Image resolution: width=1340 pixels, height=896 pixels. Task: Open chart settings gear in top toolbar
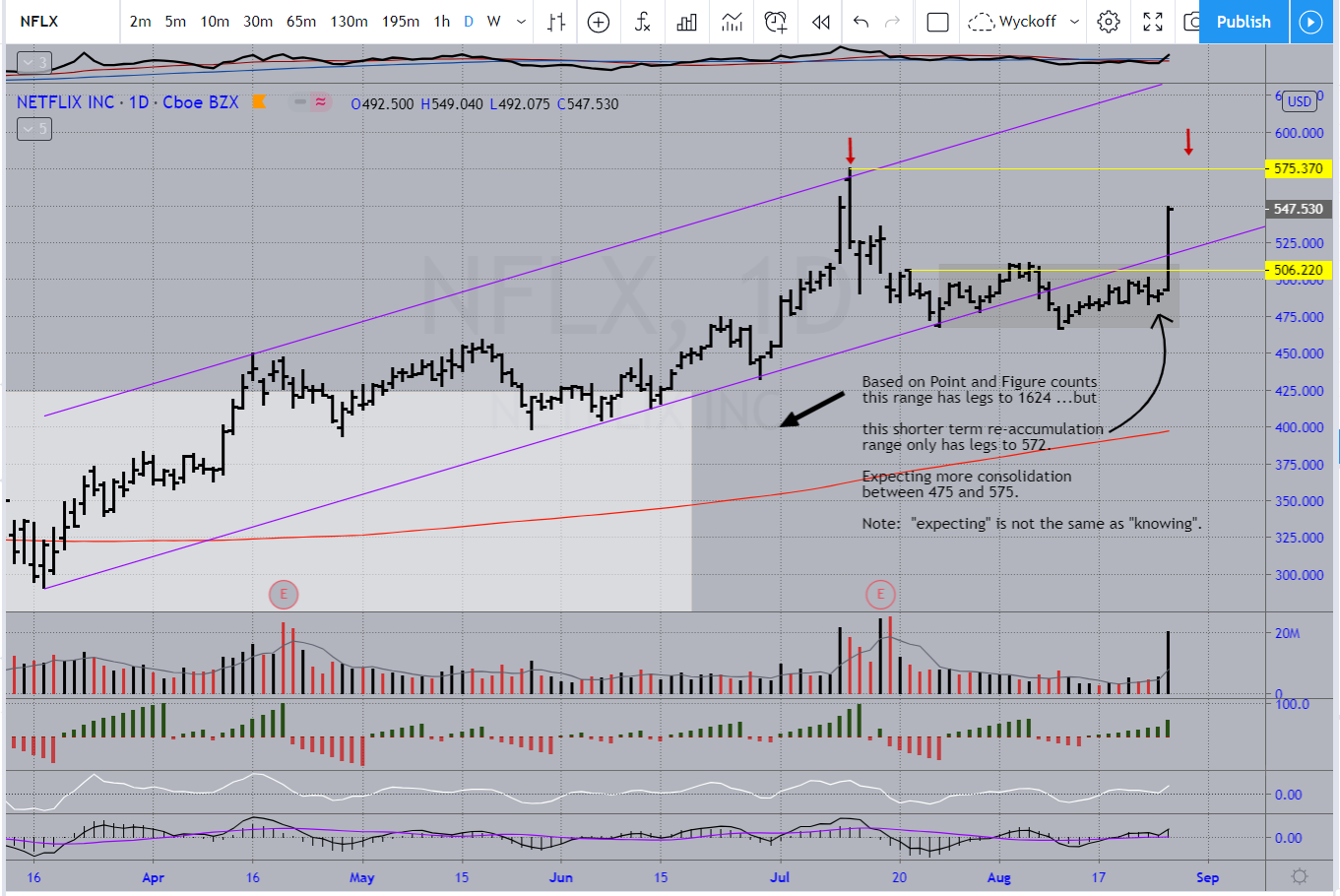coord(1109,22)
